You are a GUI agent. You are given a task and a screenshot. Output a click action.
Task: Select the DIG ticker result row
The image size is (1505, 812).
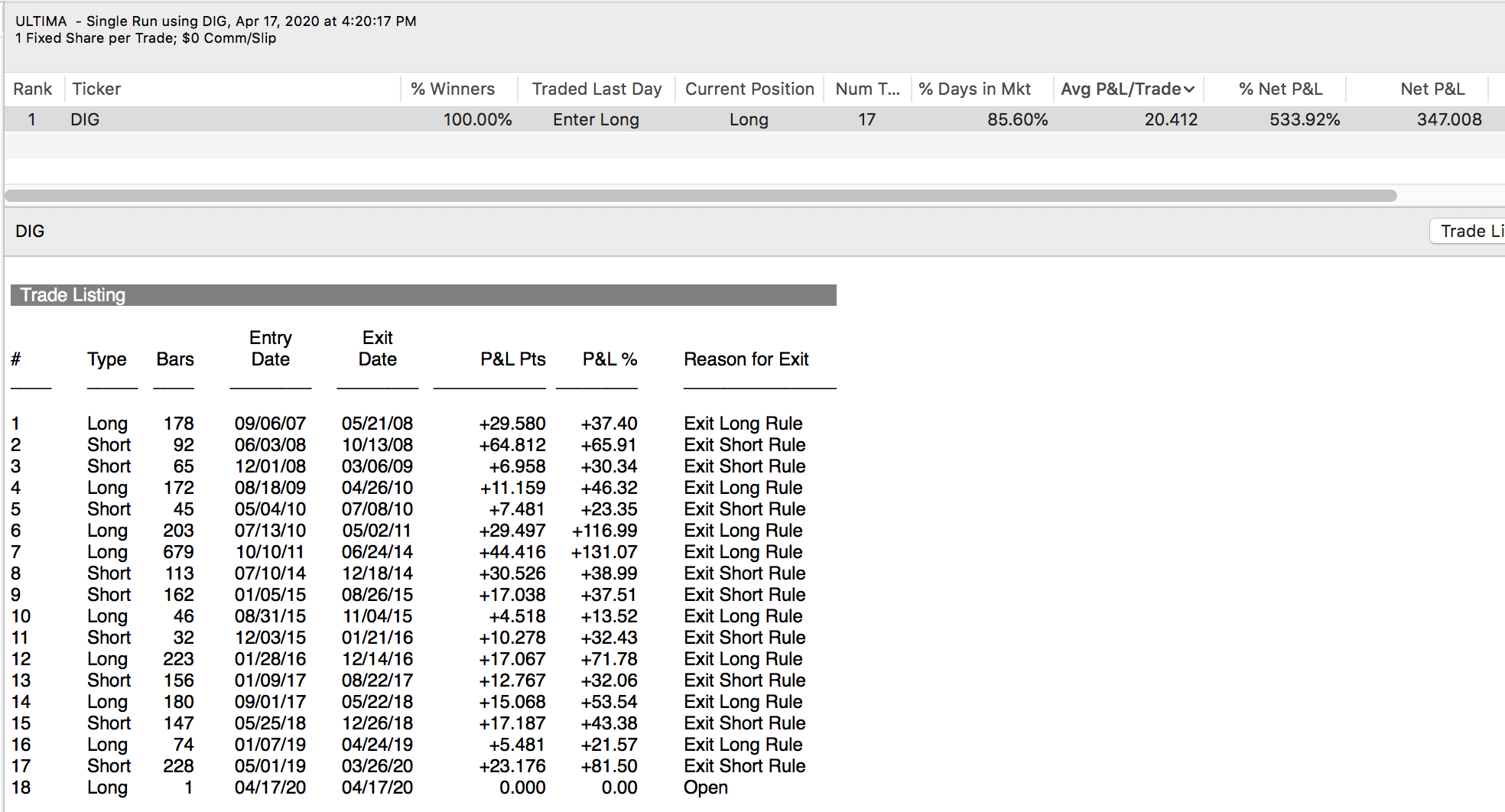pos(85,119)
